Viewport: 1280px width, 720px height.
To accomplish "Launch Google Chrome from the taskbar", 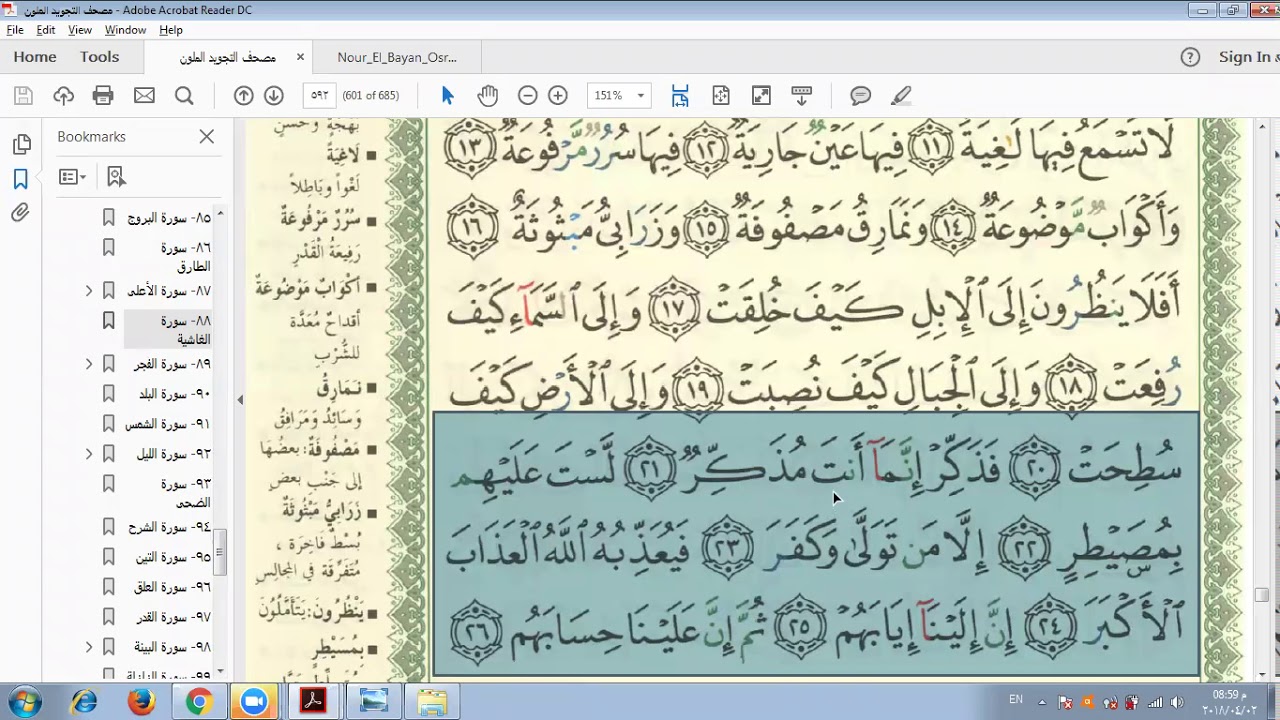I will pos(199,702).
